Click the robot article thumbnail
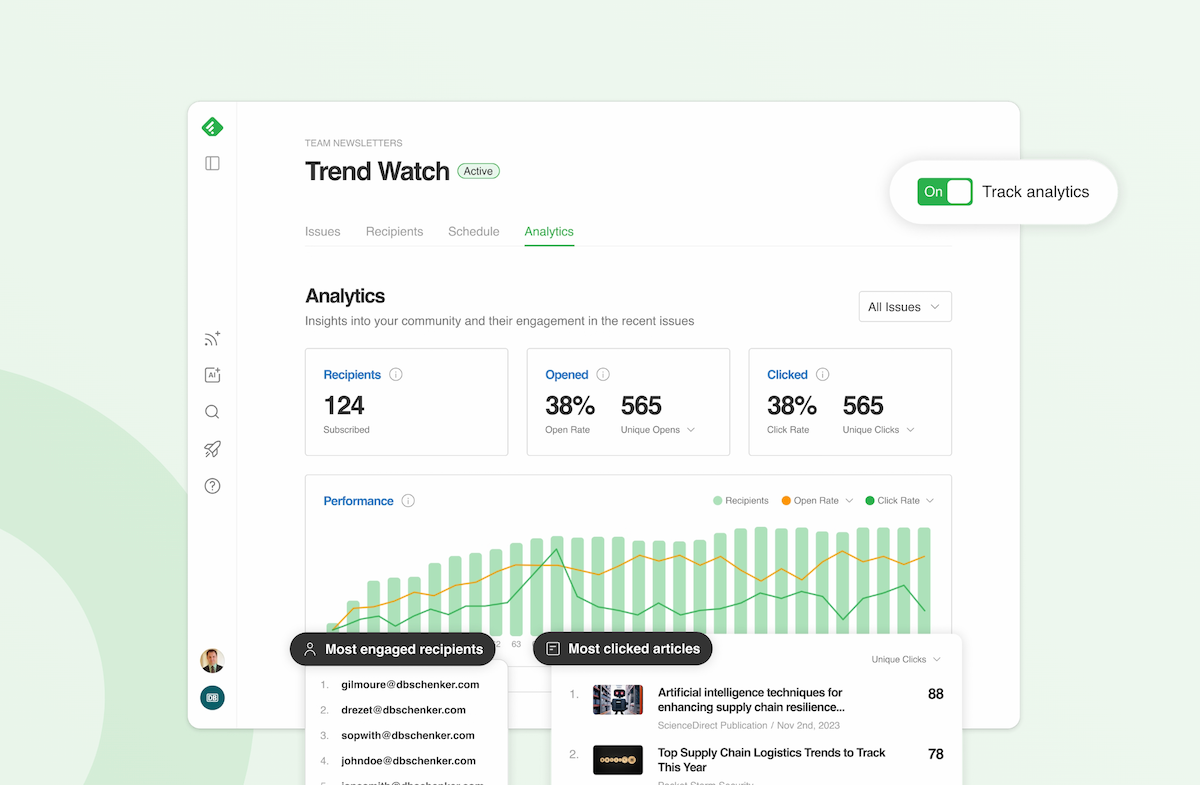Image resolution: width=1200 pixels, height=785 pixels. (x=618, y=700)
